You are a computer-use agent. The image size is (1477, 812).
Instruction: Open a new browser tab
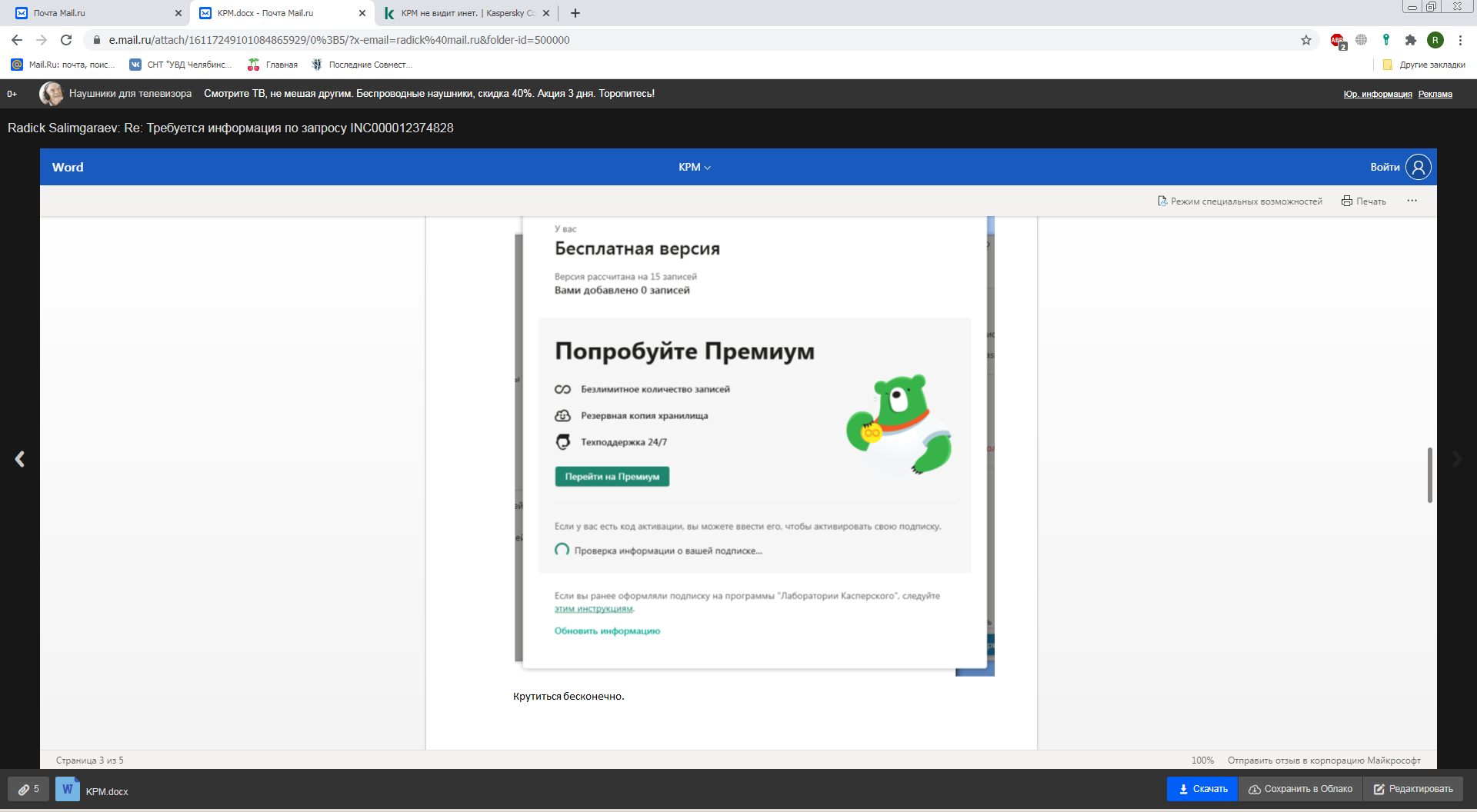point(575,13)
